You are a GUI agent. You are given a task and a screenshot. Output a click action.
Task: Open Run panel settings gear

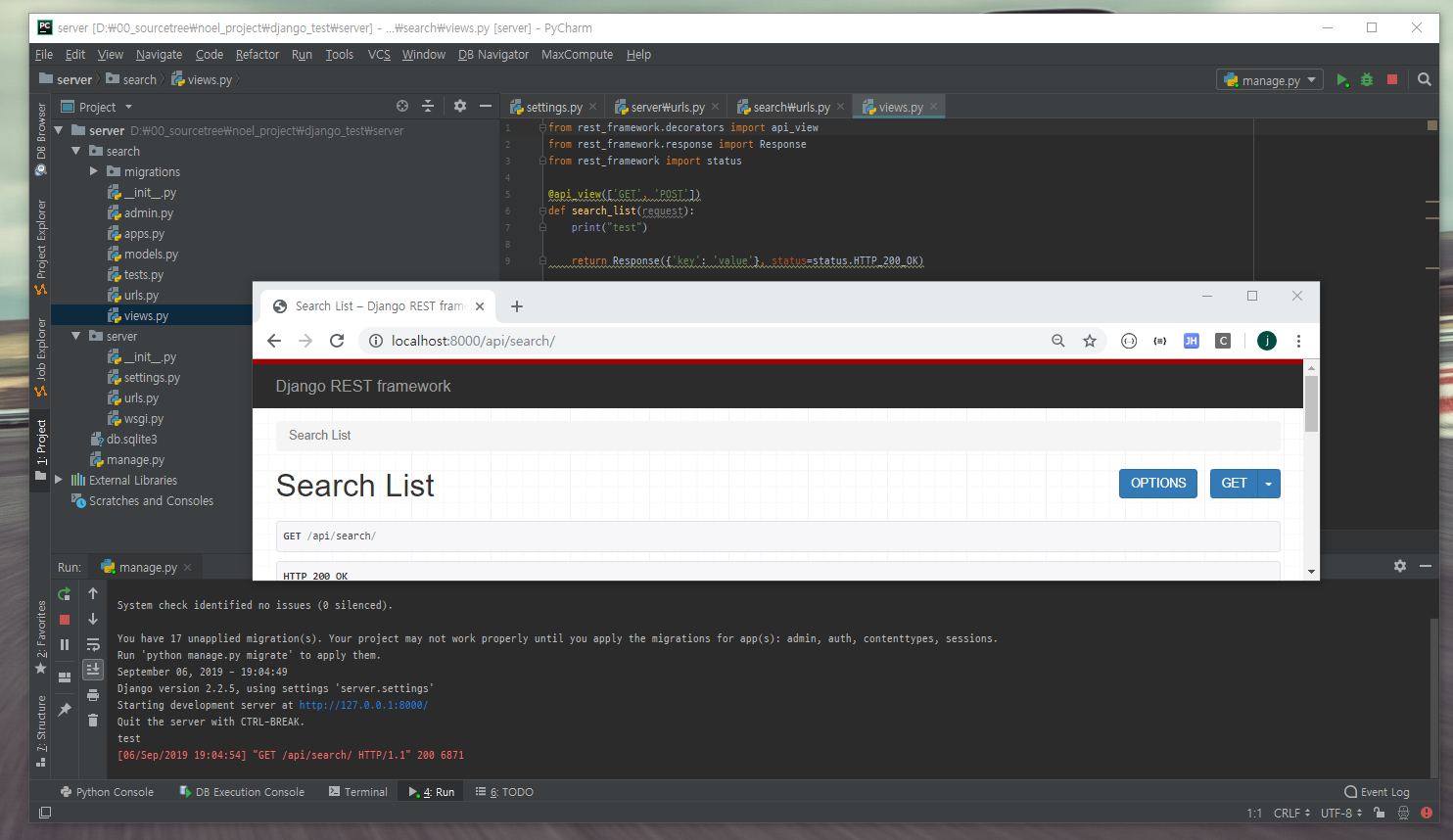tap(1400, 566)
